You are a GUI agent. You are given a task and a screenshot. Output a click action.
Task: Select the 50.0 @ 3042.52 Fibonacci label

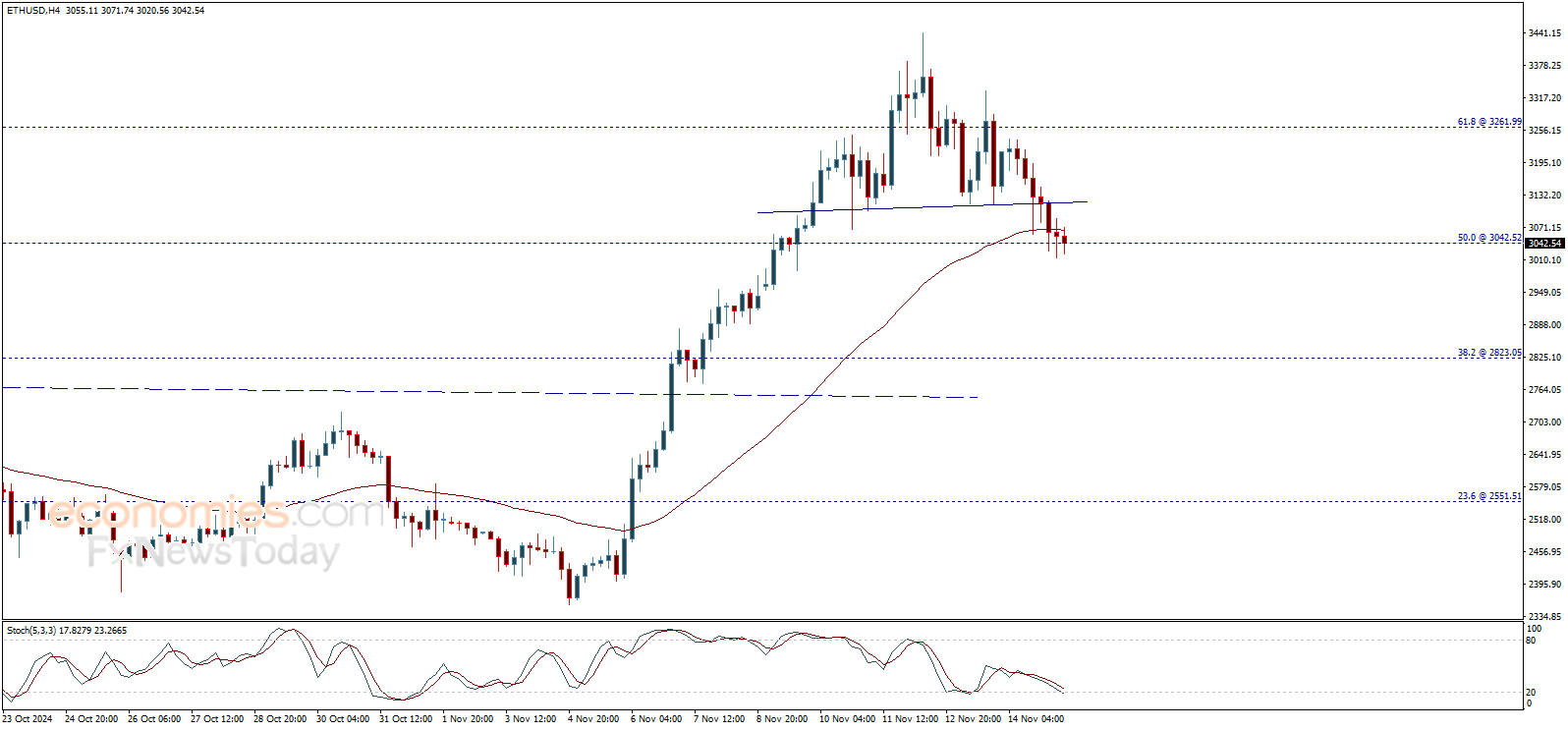[1489, 238]
